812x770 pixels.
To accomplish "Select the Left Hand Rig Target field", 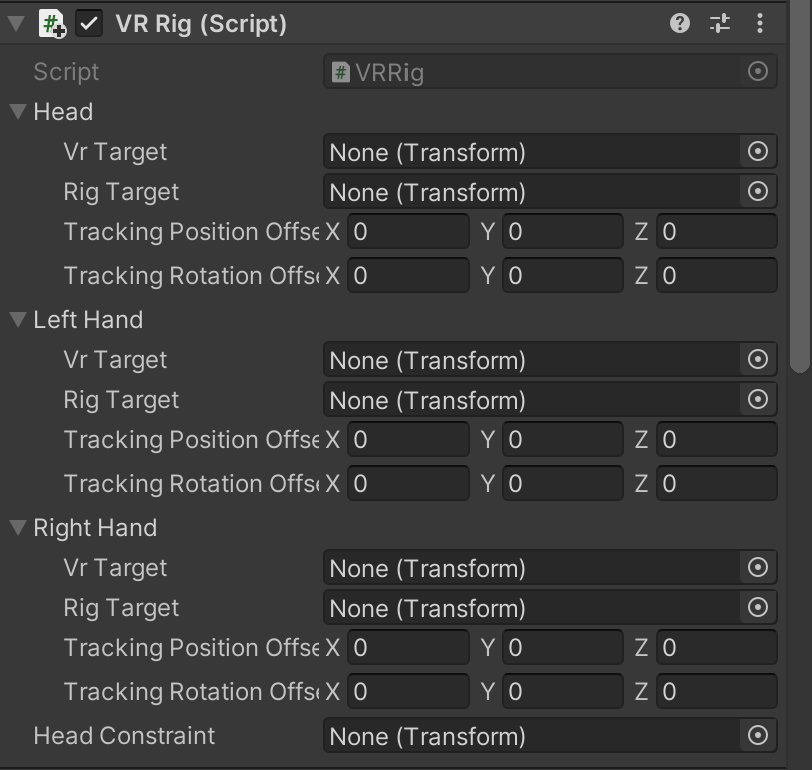I will click(x=532, y=400).
